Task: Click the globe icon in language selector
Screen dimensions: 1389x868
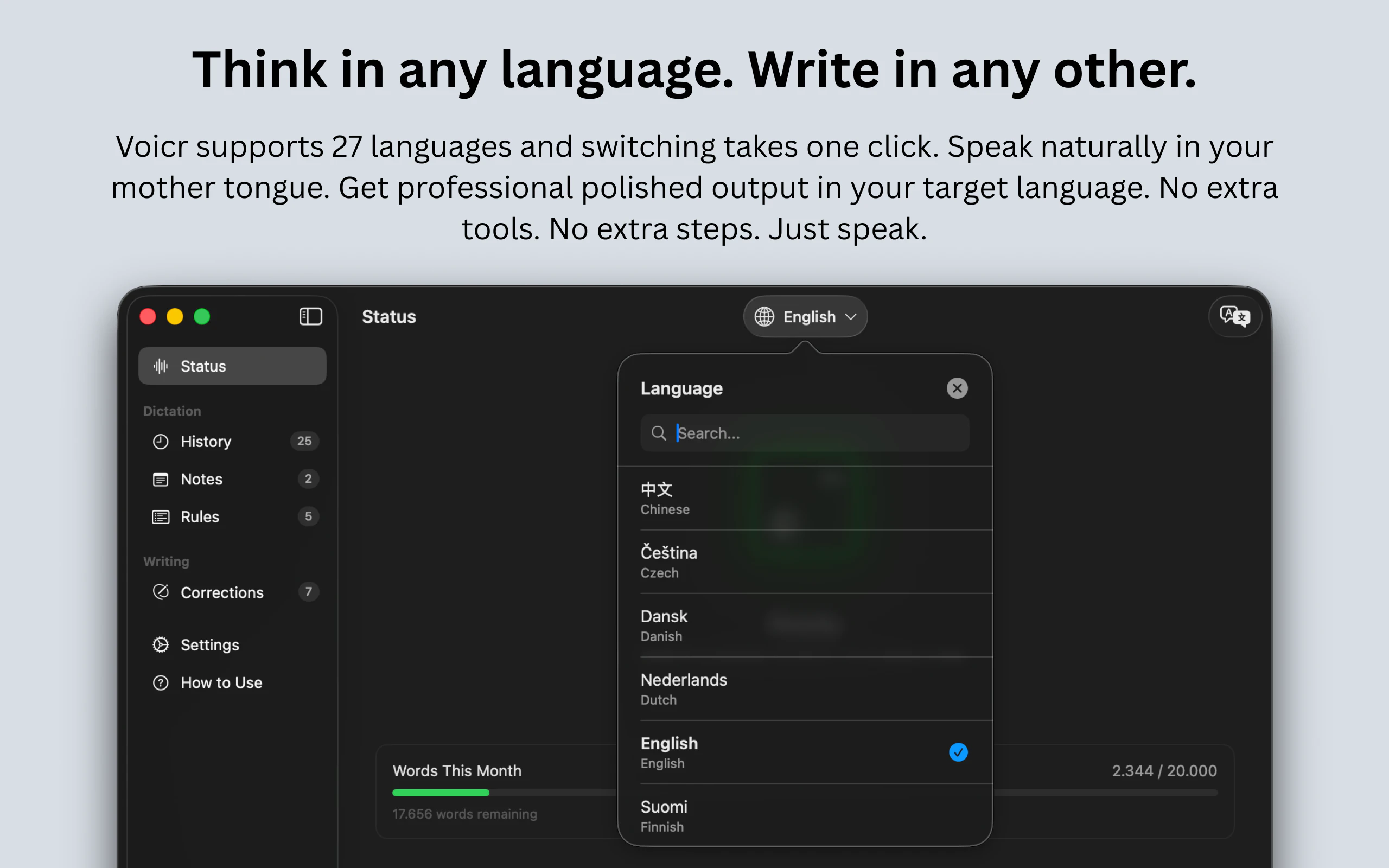Action: point(764,316)
